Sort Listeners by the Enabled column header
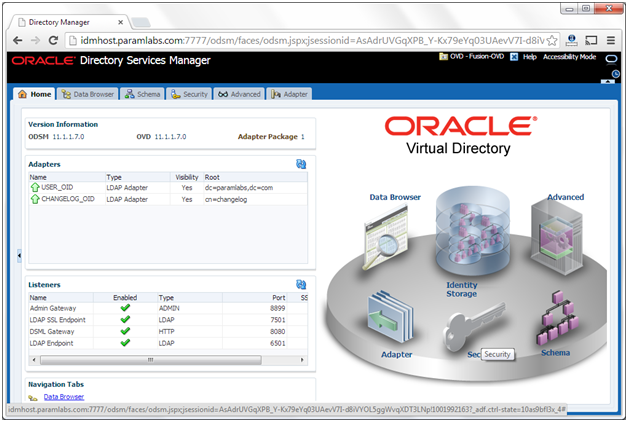628x422 pixels. [125, 297]
